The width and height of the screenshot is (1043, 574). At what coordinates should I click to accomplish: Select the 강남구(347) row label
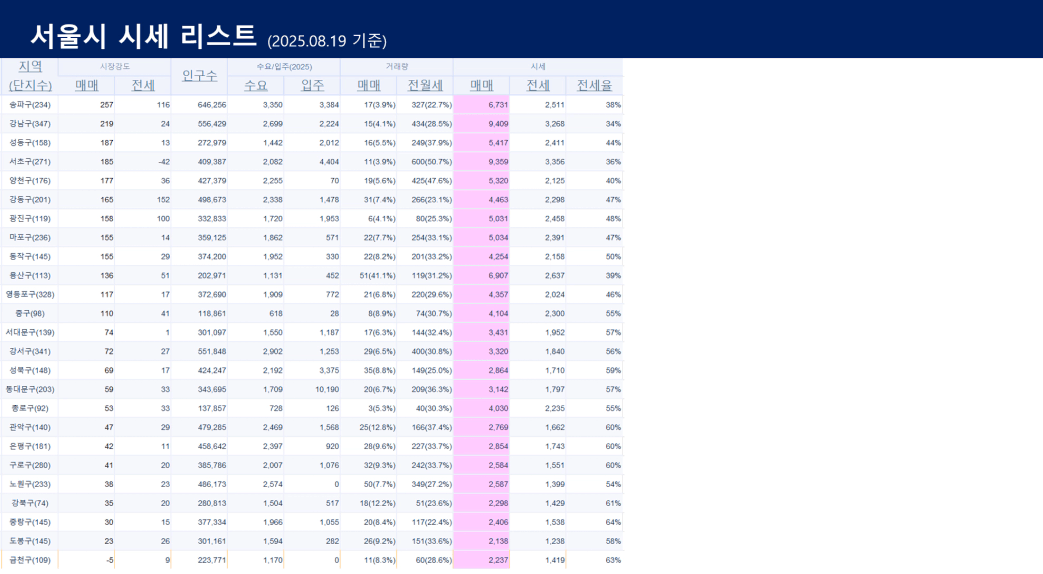pyautogui.click(x=29, y=124)
